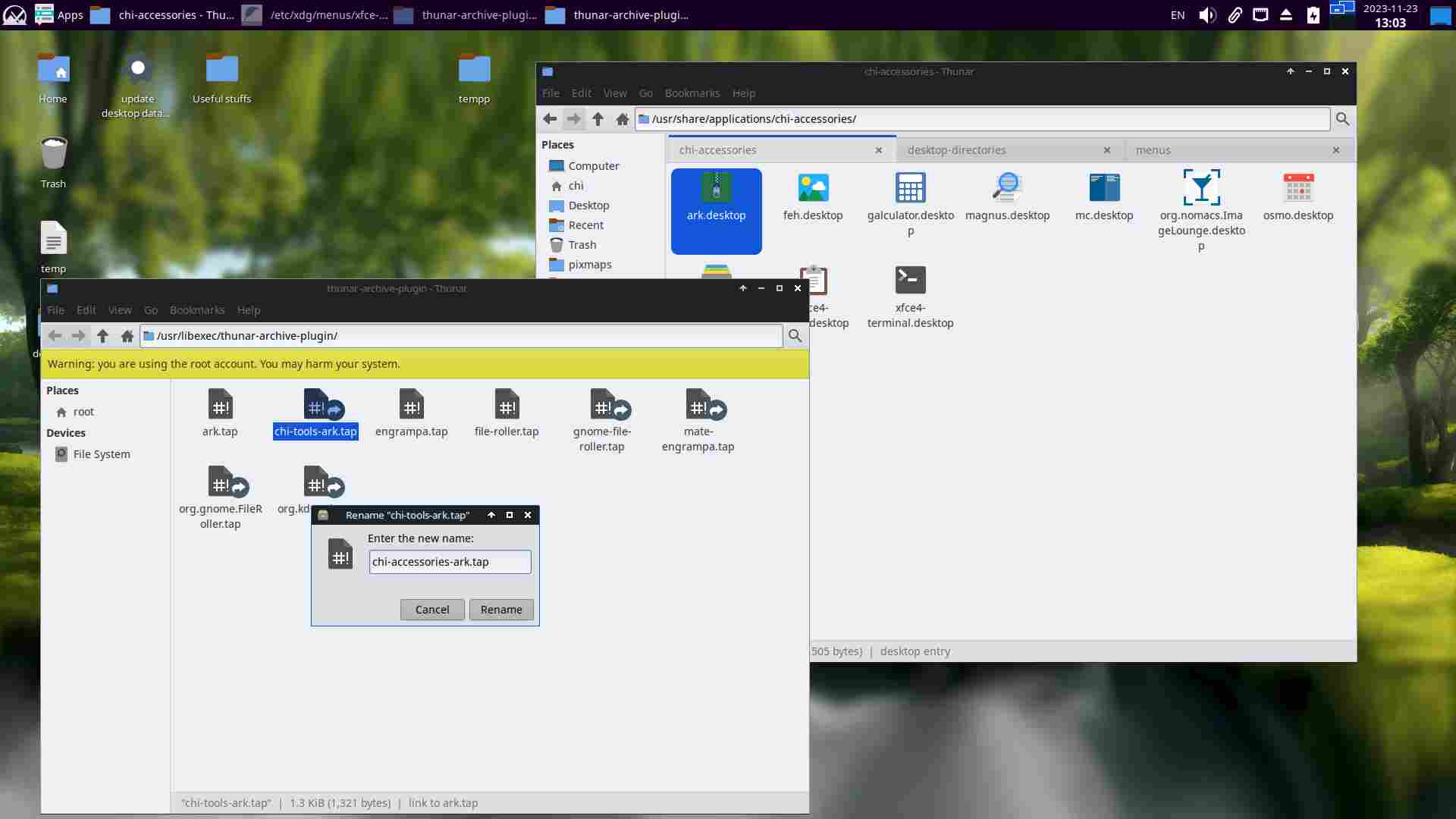The width and height of the screenshot is (1456, 819).
Task: Close the menus tab
Action: click(1336, 150)
